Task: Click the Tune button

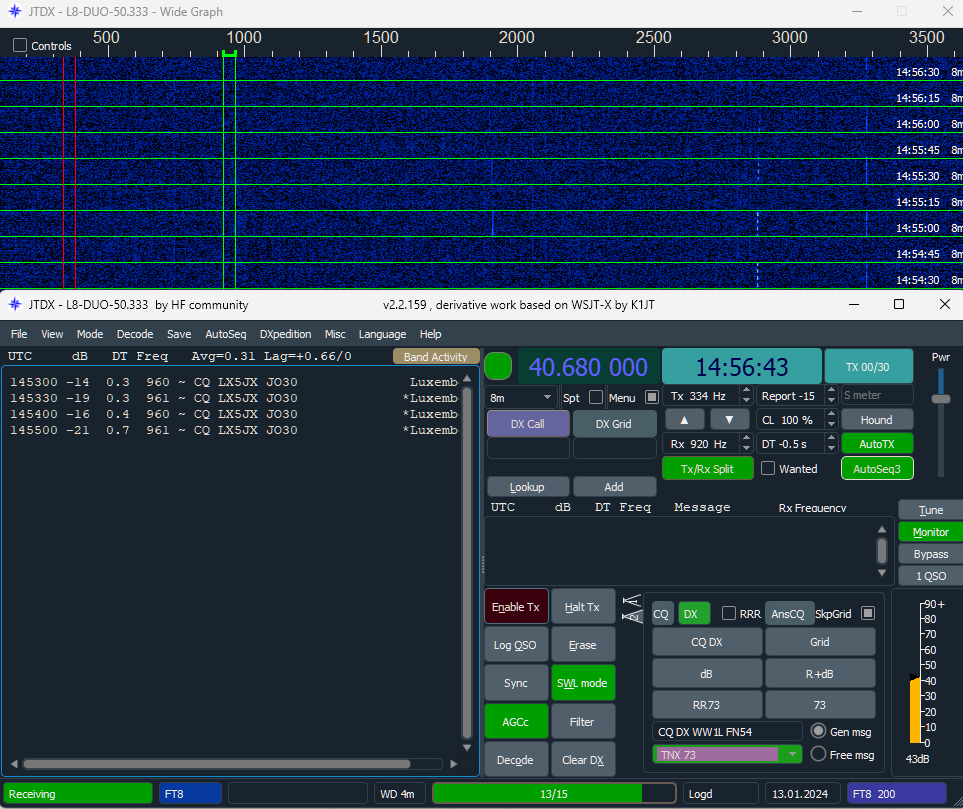Action: click(930, 510)
